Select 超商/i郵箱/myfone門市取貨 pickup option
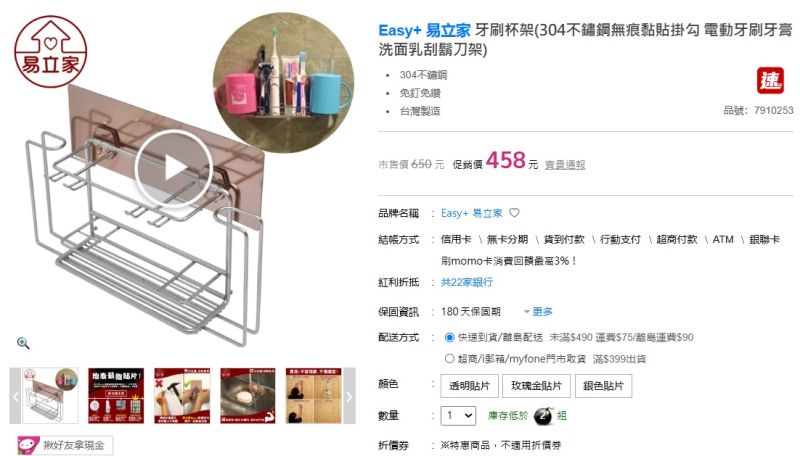The image size is (800, 456). coord(449,359)
